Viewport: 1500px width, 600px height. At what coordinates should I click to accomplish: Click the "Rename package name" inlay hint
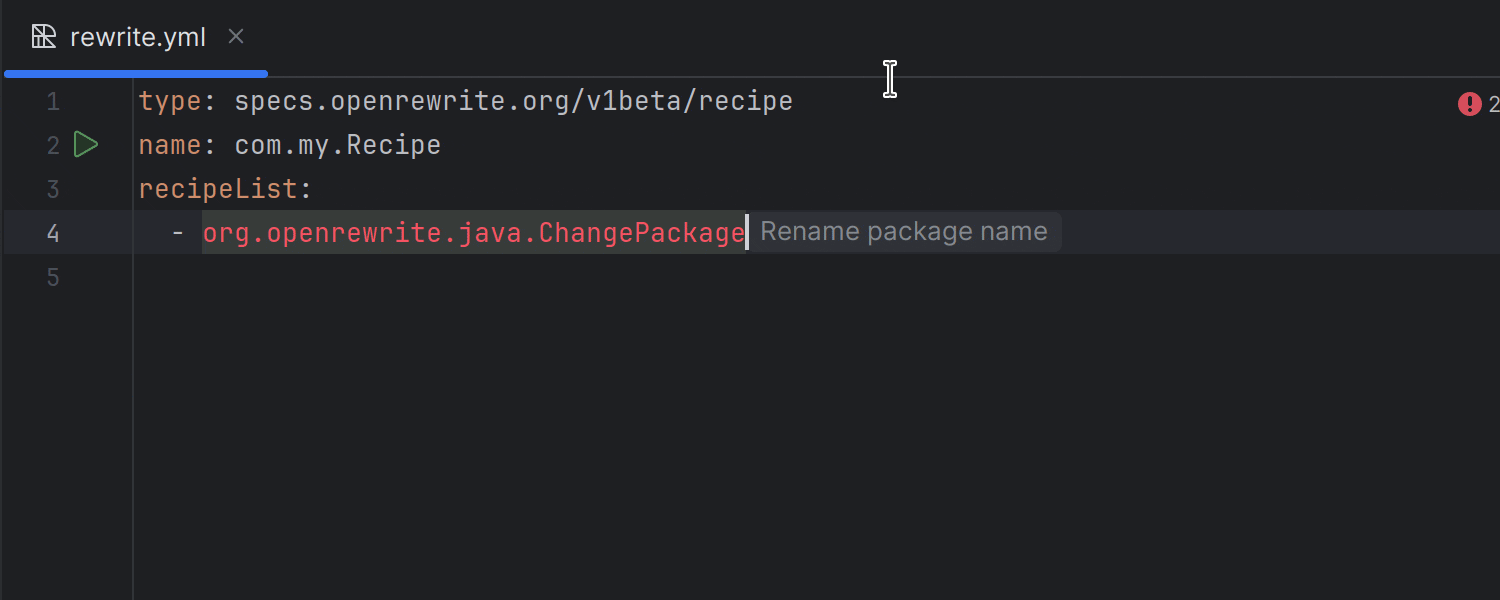[903, 232]
